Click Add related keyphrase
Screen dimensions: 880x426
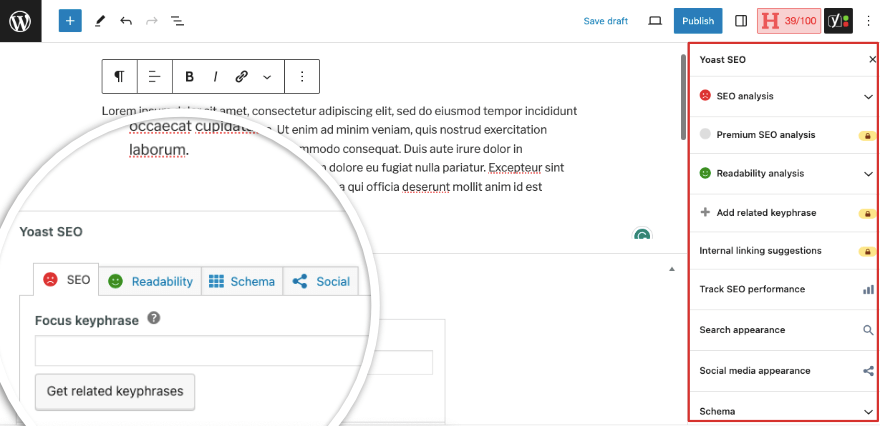[x=784, y=213]
